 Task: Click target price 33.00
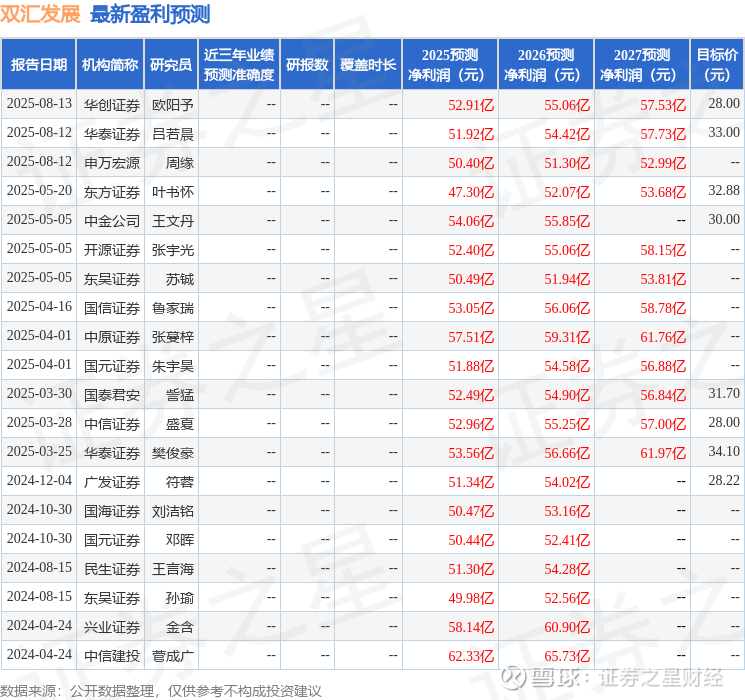click(x=724, y=133)
